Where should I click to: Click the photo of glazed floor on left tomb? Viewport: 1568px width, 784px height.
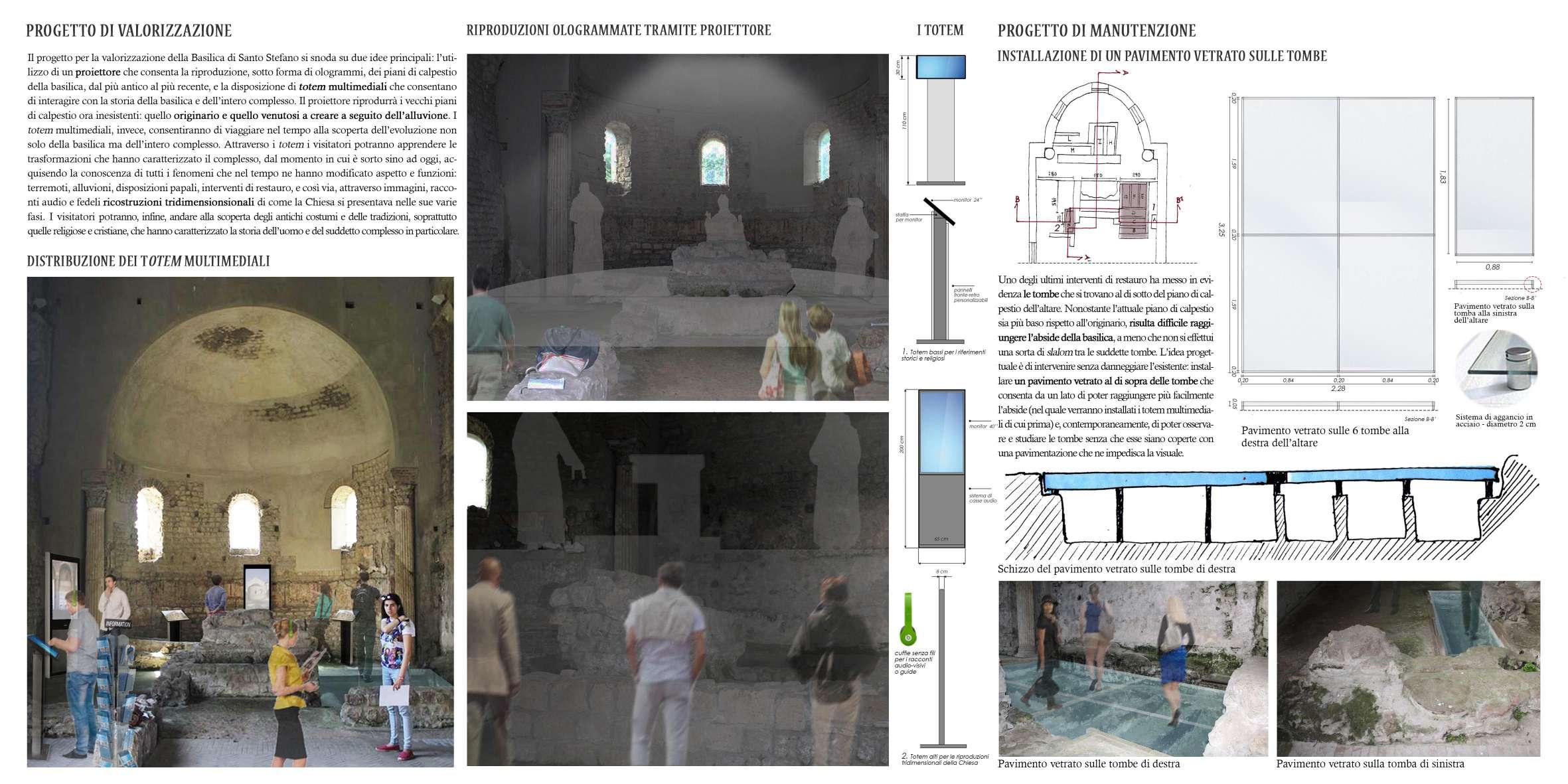(x=1408, y=668)
